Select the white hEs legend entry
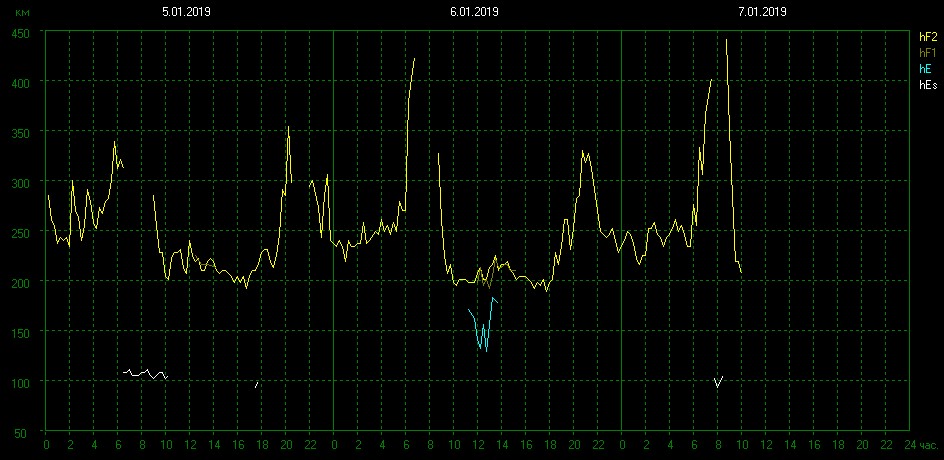 point(927,85)
